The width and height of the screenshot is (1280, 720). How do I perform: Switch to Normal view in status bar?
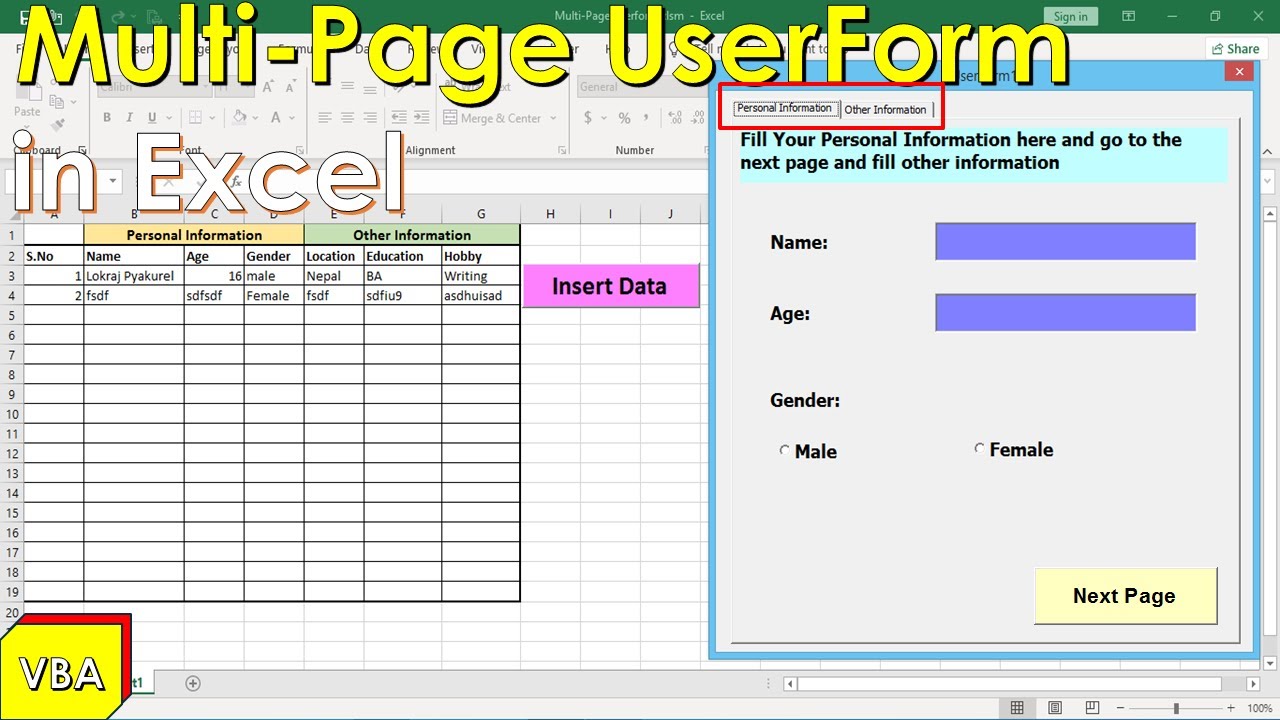[1017, 708]
